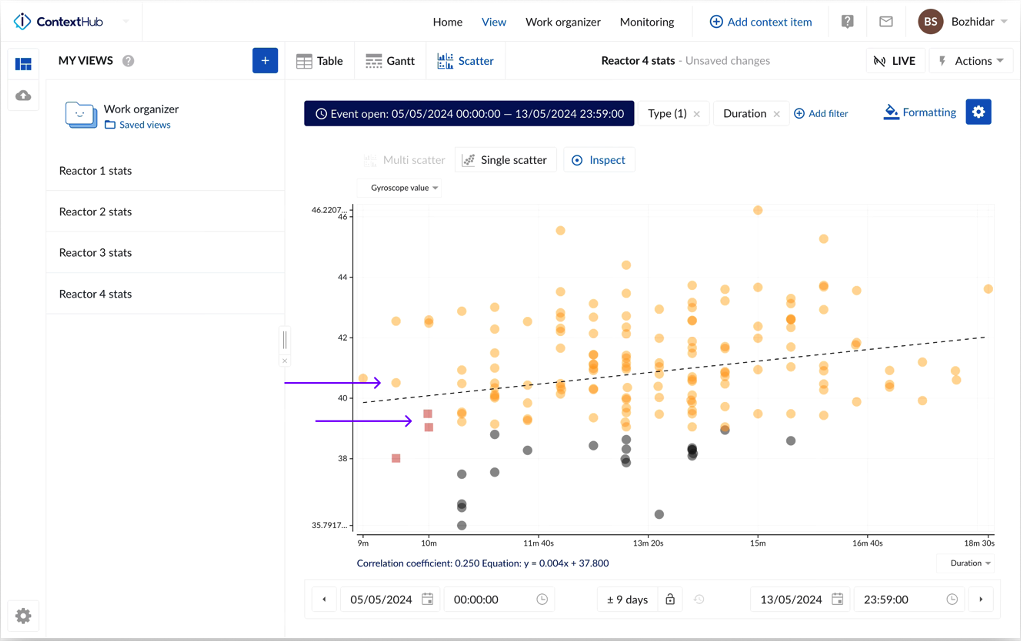Toggle the LIVE mode button
The height and width of the screenshot is (641, 1021).
[894, 61]
